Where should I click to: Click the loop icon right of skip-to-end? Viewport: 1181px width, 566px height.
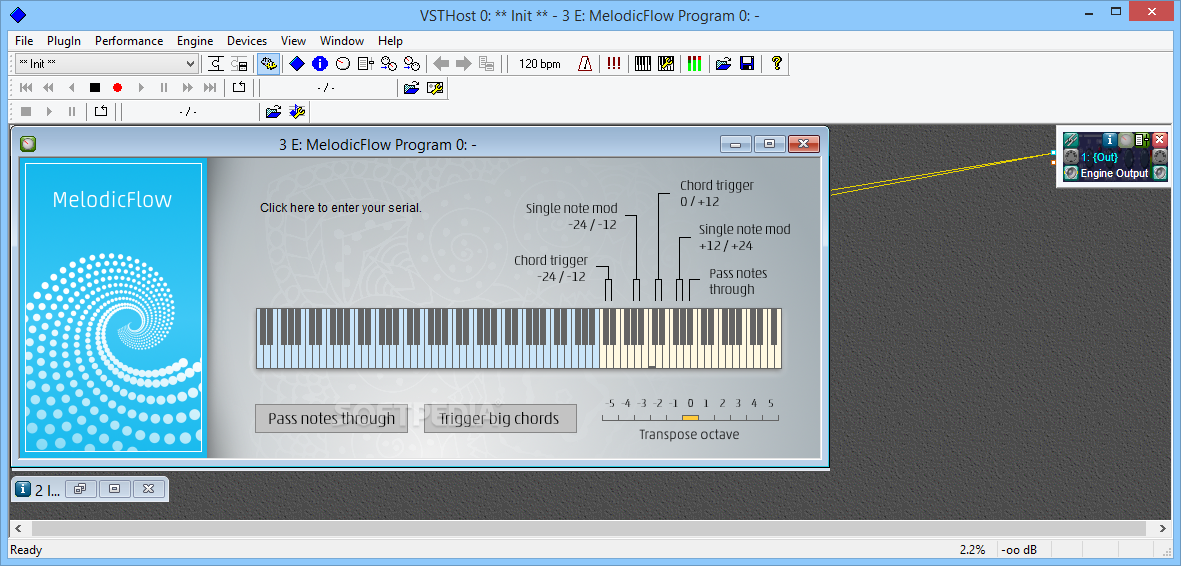click(239, 88)
